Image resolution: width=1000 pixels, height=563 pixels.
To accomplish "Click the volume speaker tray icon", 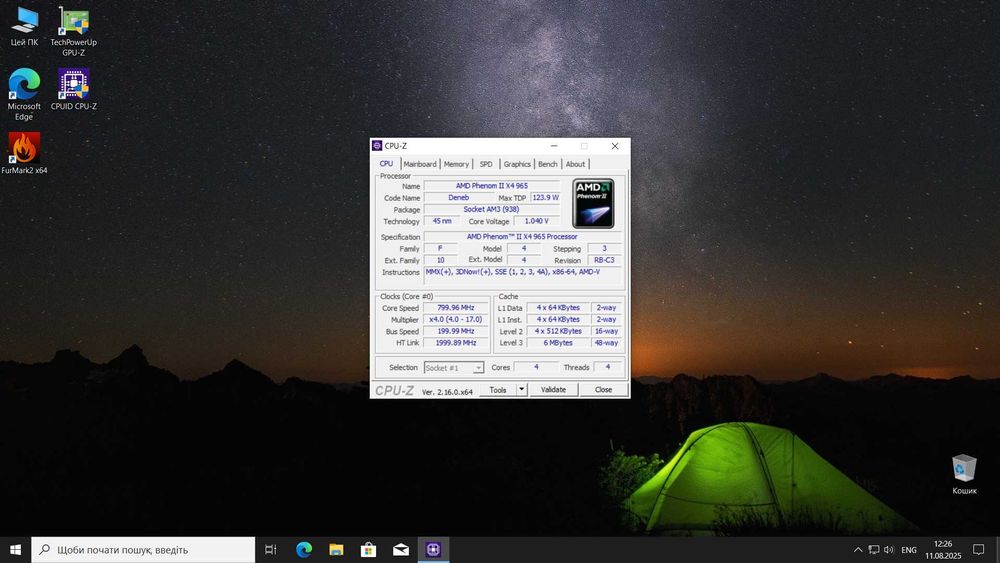I will point(889,550).
